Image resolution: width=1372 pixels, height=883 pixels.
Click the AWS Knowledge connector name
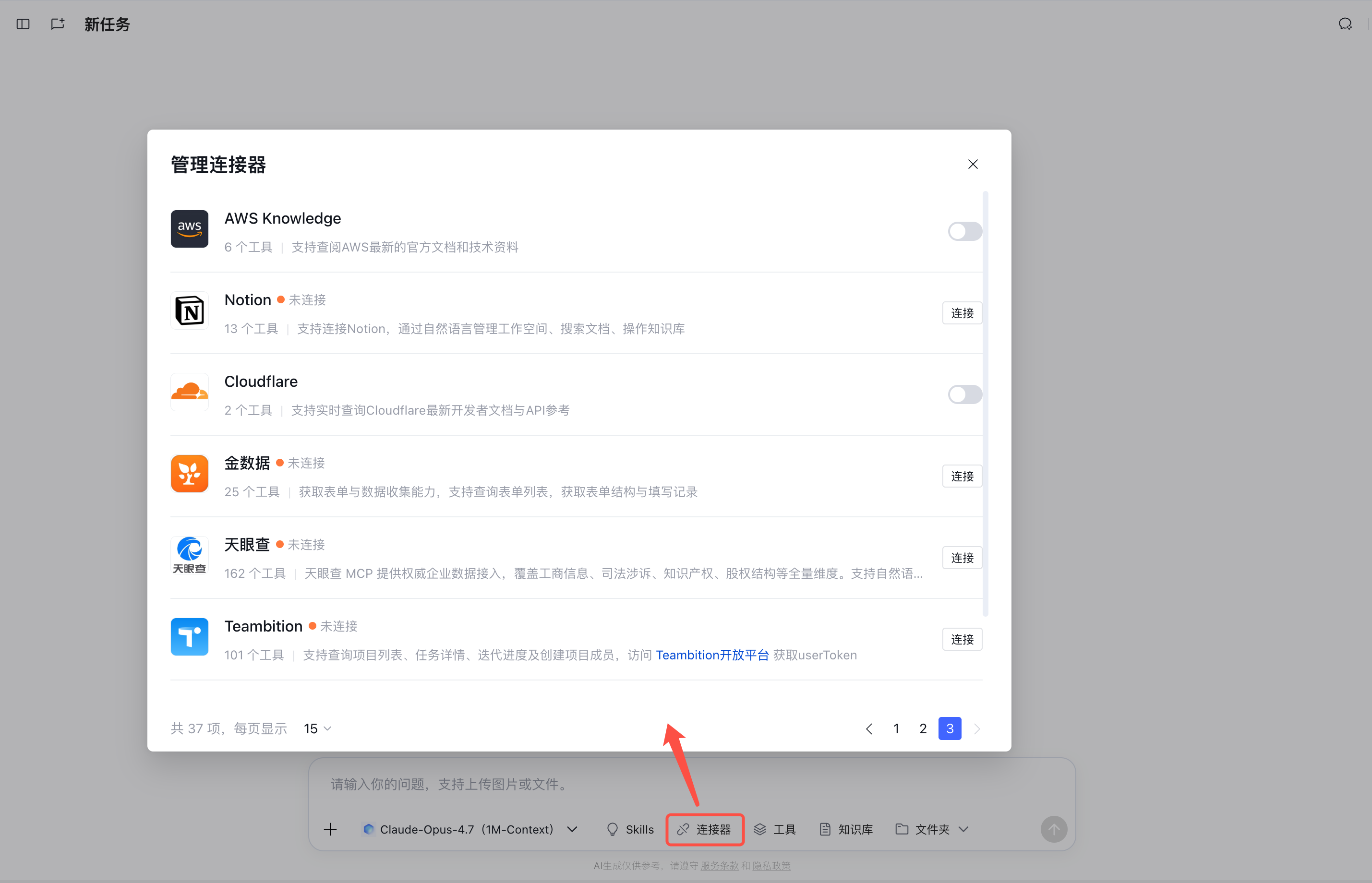coord(283,218)
